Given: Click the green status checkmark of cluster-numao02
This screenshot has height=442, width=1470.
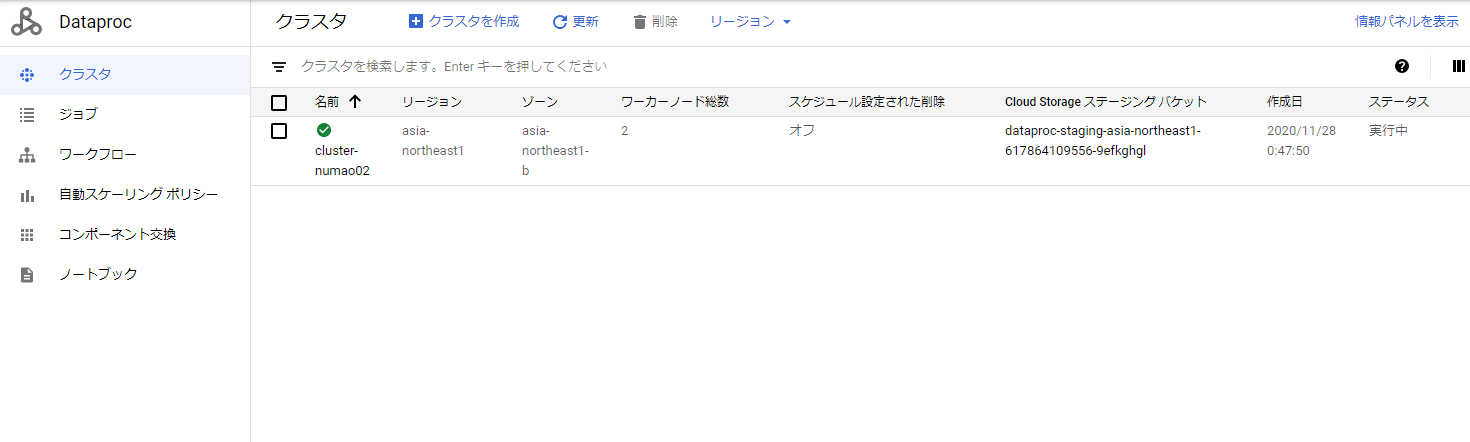Looking at the screenshot, I should [324, 131].
